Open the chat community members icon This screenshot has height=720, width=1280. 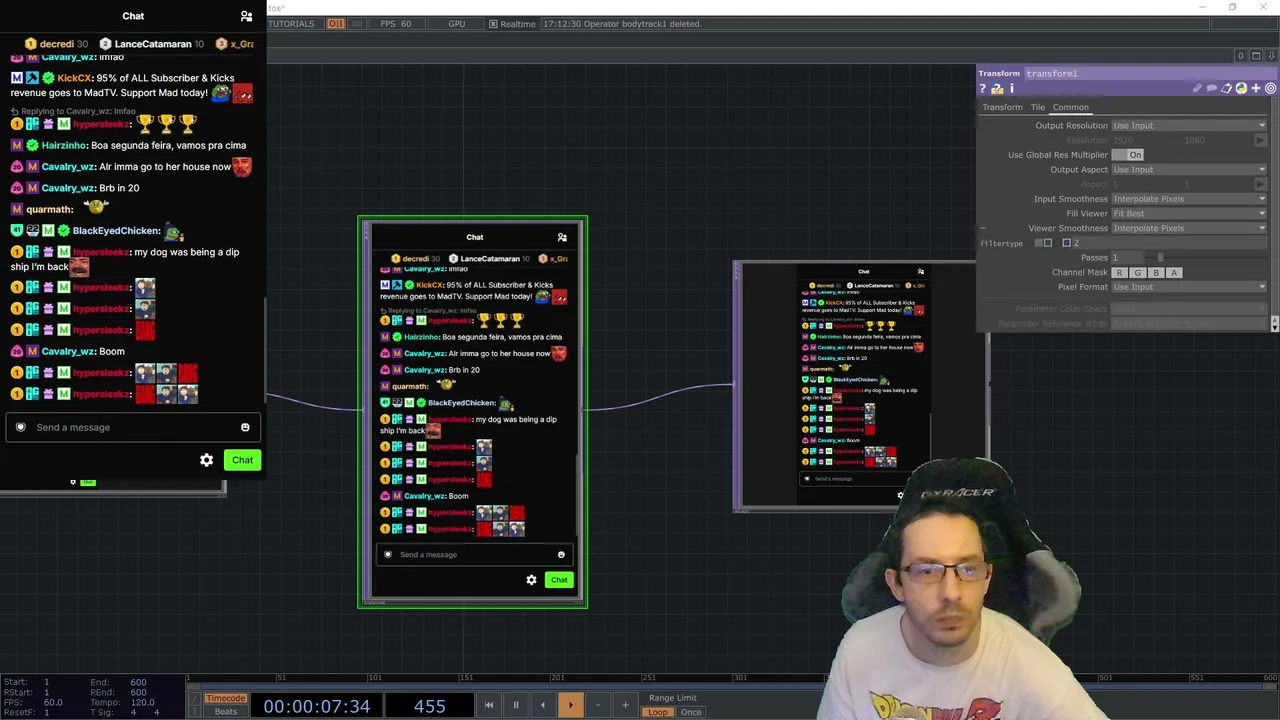tap(246, 16)
